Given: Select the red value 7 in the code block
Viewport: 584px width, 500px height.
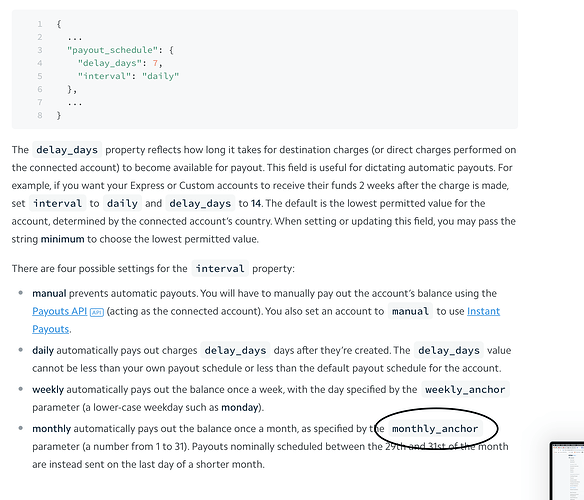Looking at the screenshot, I should (x=155, y=63).
